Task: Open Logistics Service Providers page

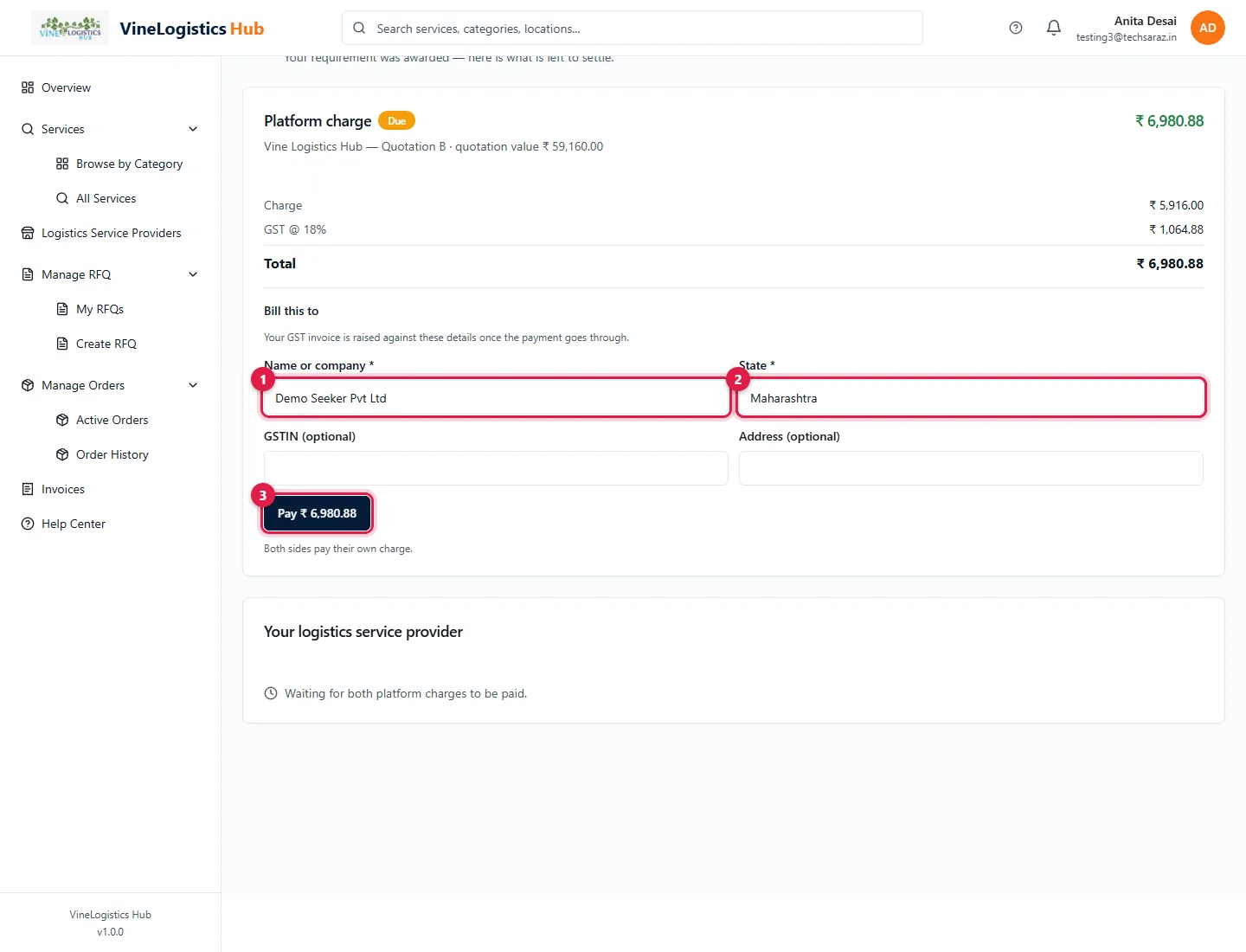Action: (110, 233)
